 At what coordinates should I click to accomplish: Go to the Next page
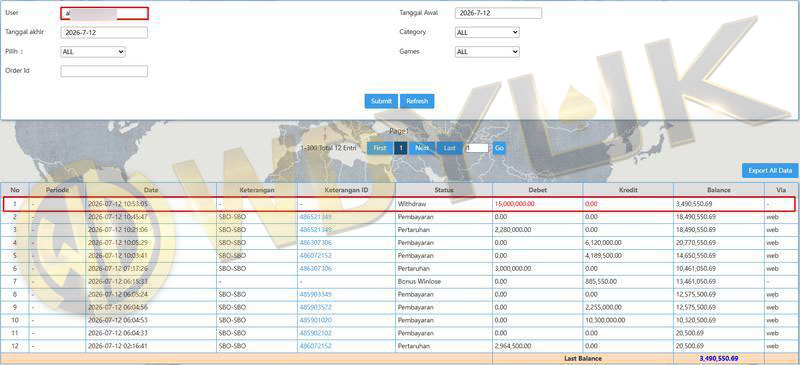(x=422, y=148)
